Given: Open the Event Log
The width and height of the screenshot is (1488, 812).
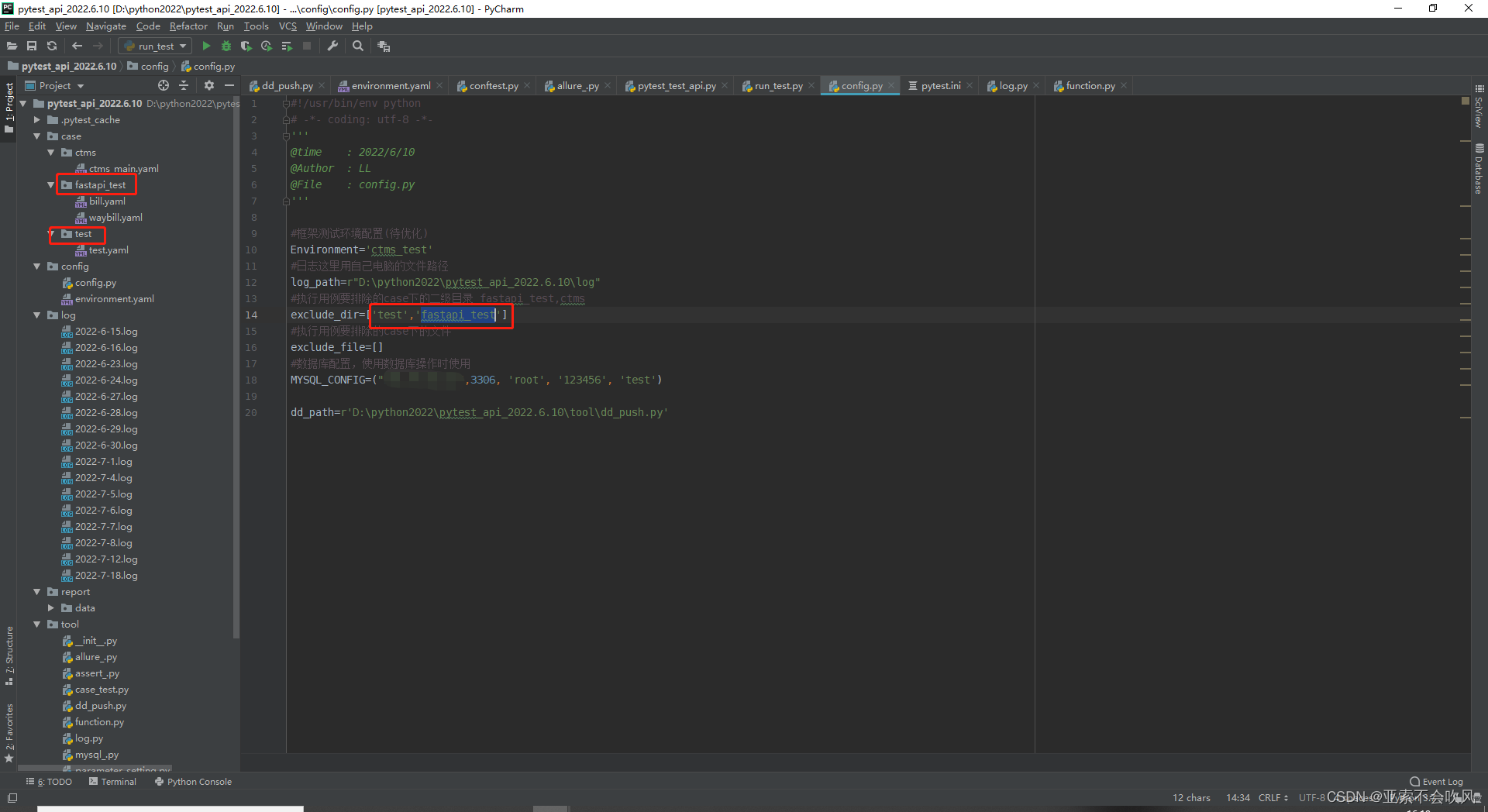Looking at the screenshot, I should tap(1436, 782).
